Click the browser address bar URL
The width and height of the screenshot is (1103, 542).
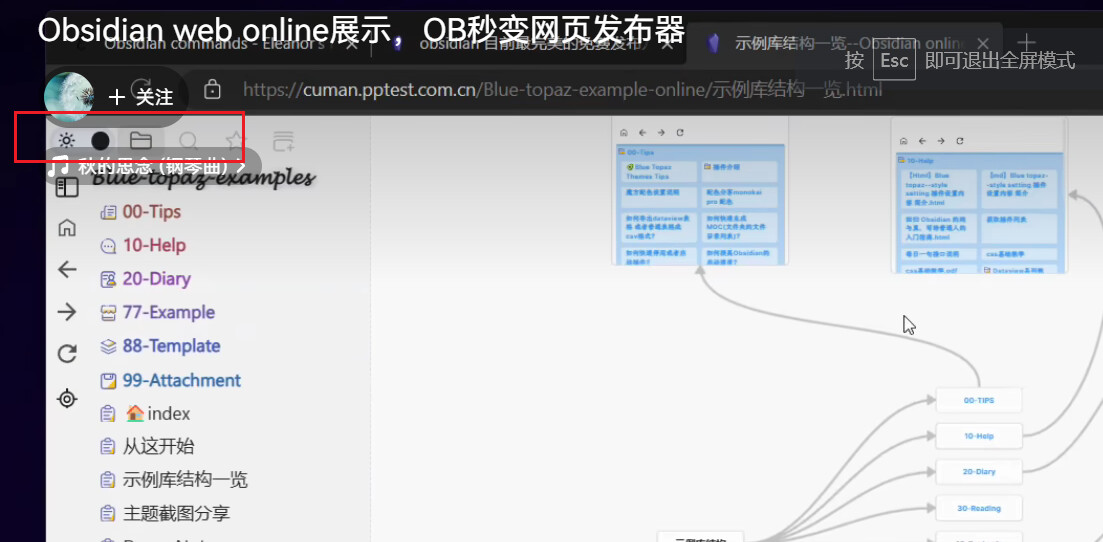563,90
